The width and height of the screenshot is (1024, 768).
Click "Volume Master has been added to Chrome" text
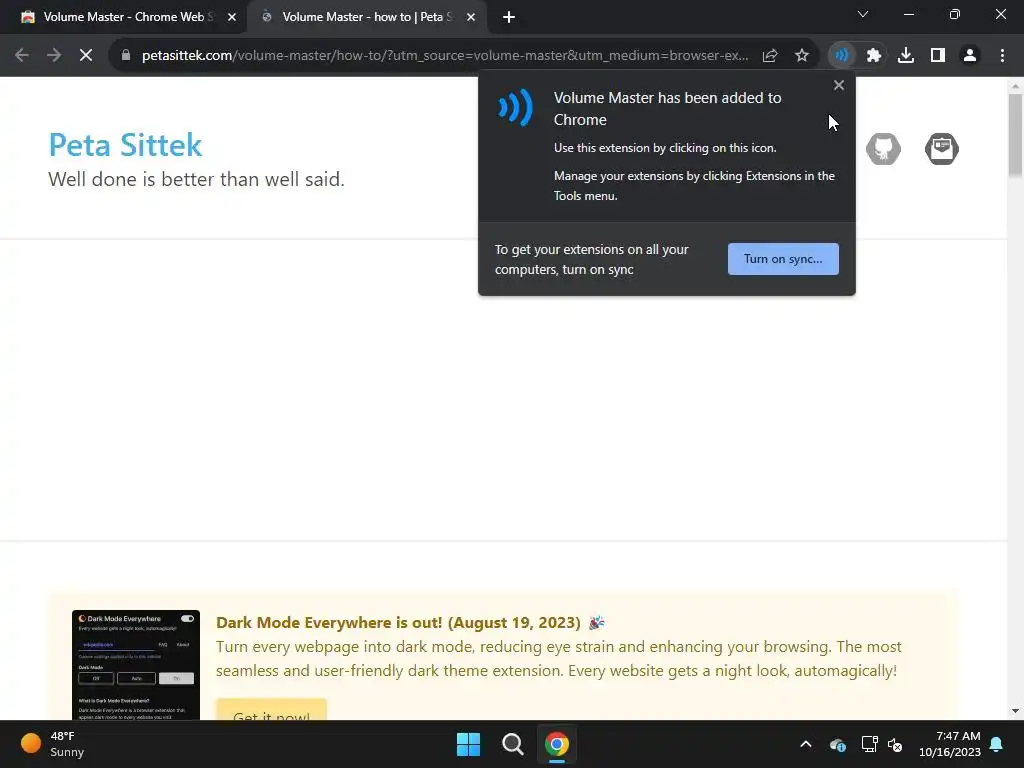click(x=667, y=108)
